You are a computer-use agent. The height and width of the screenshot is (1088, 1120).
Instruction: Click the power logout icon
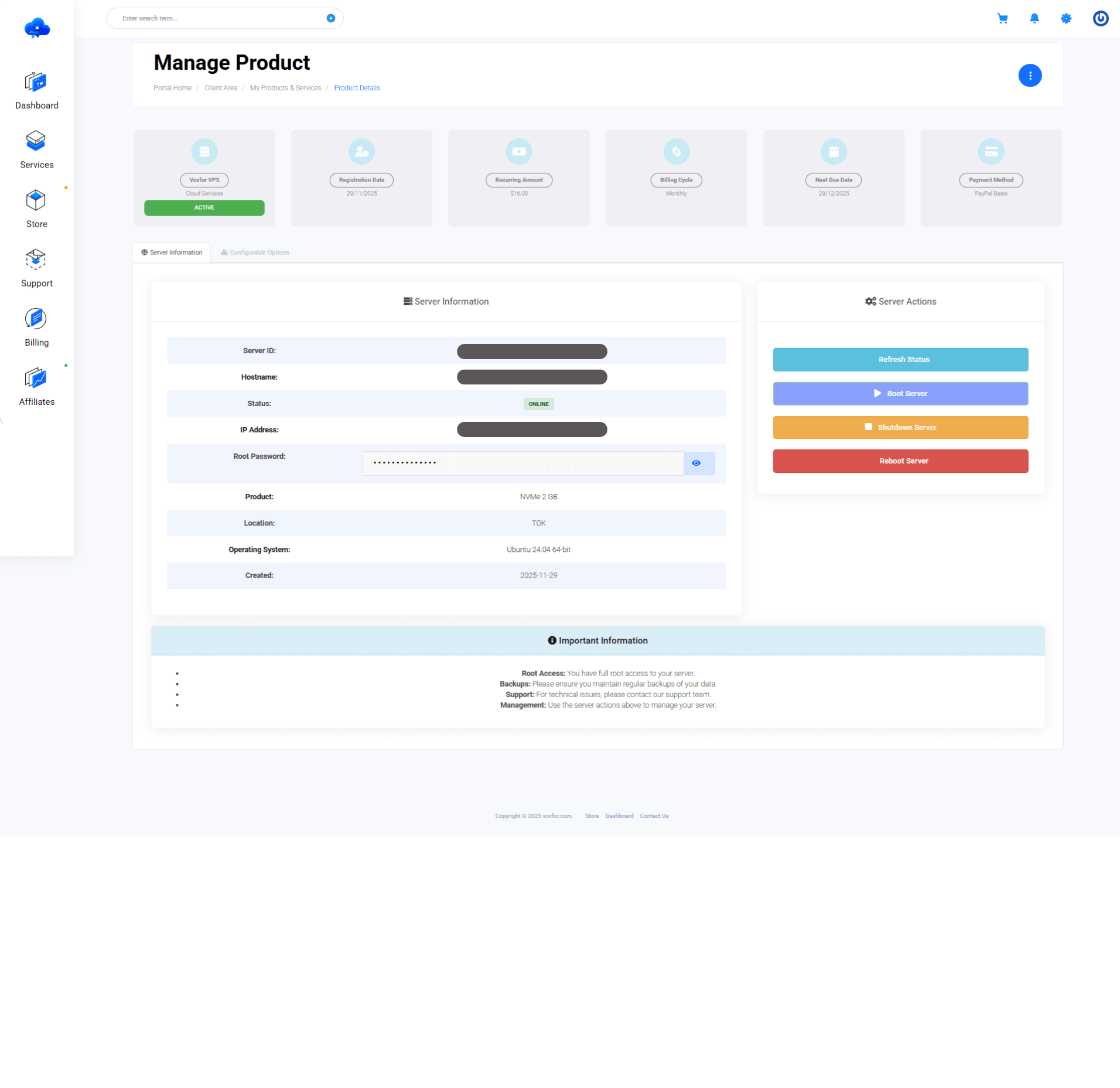pyautogui.click(x=1100, y=19)
